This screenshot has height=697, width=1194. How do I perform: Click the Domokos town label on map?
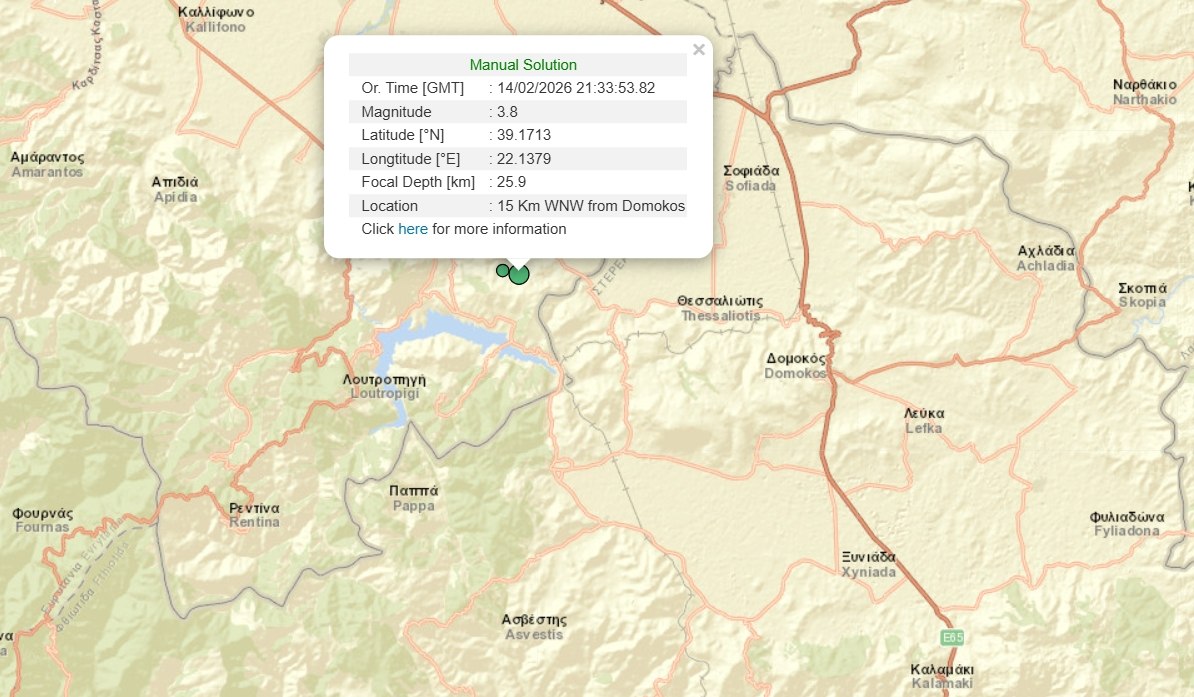click(x=796, y=365)
